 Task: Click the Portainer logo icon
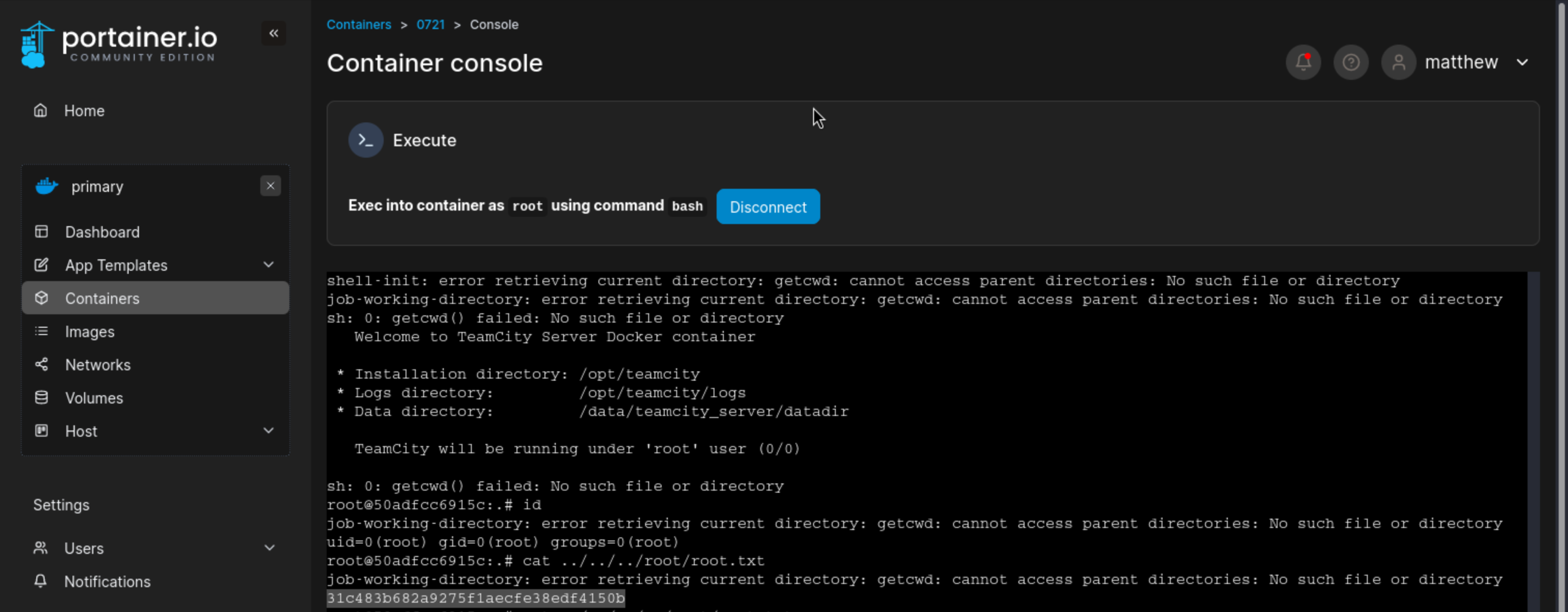tap(36, 45)
